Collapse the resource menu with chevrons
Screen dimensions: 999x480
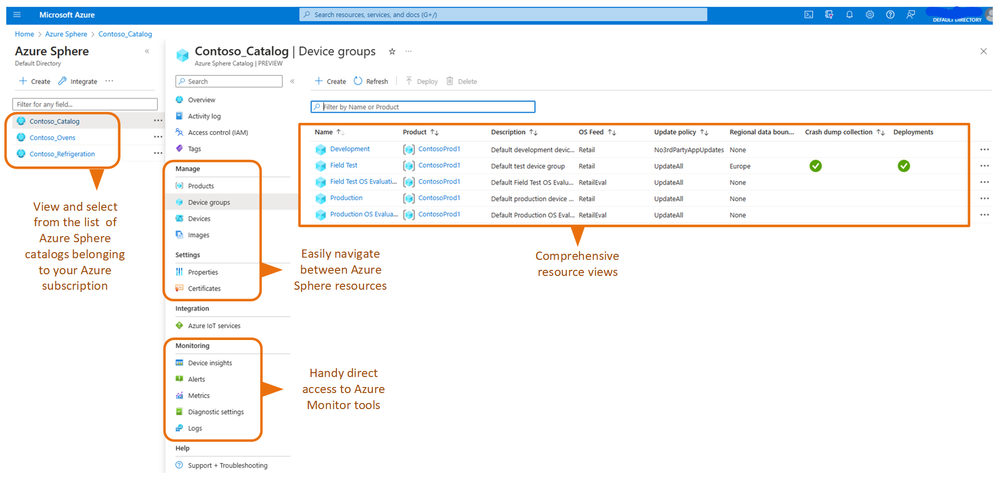[292, 82]
